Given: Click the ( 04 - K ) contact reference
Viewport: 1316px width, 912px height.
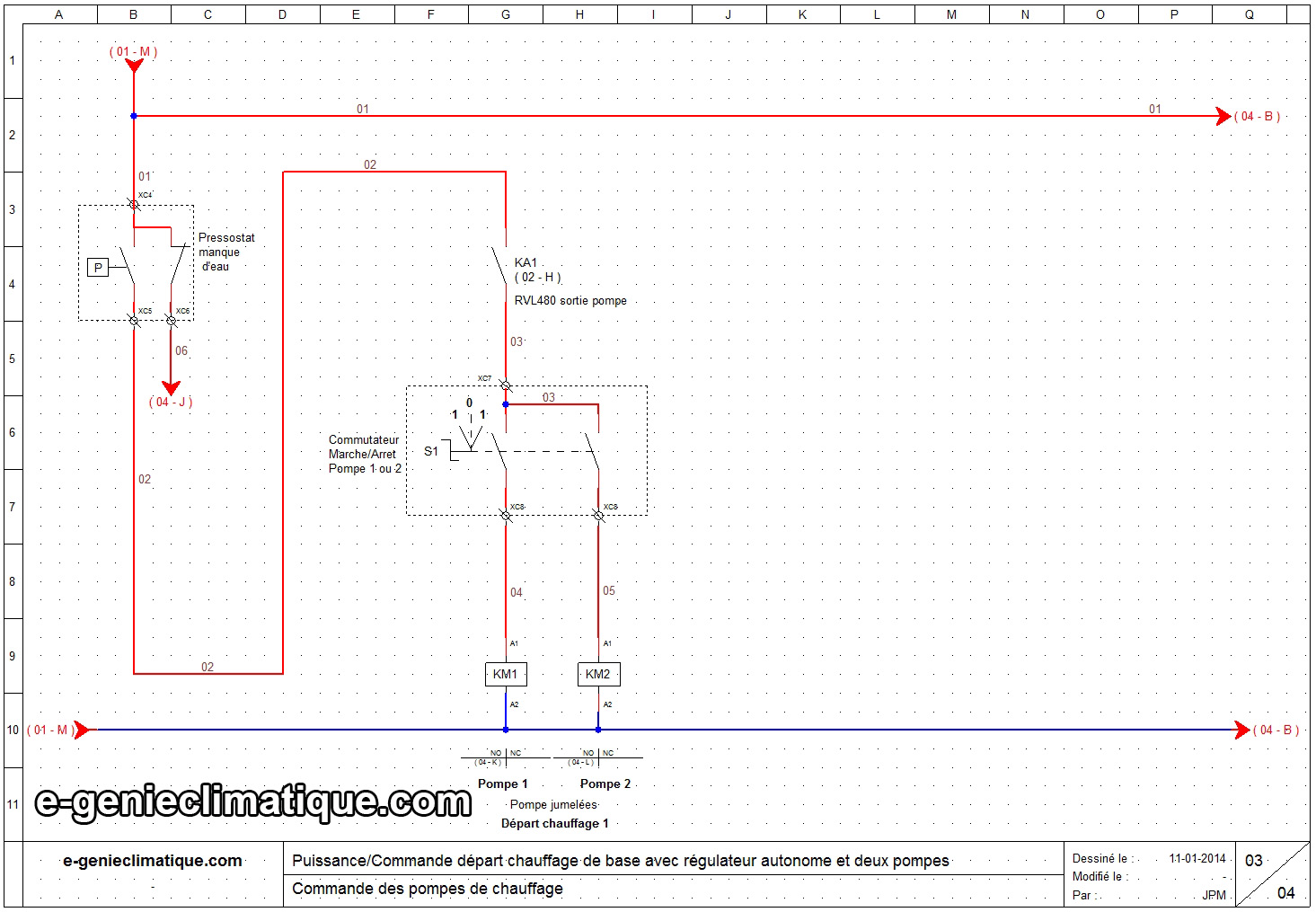Looking at the screenshot, I should (489, 763).
